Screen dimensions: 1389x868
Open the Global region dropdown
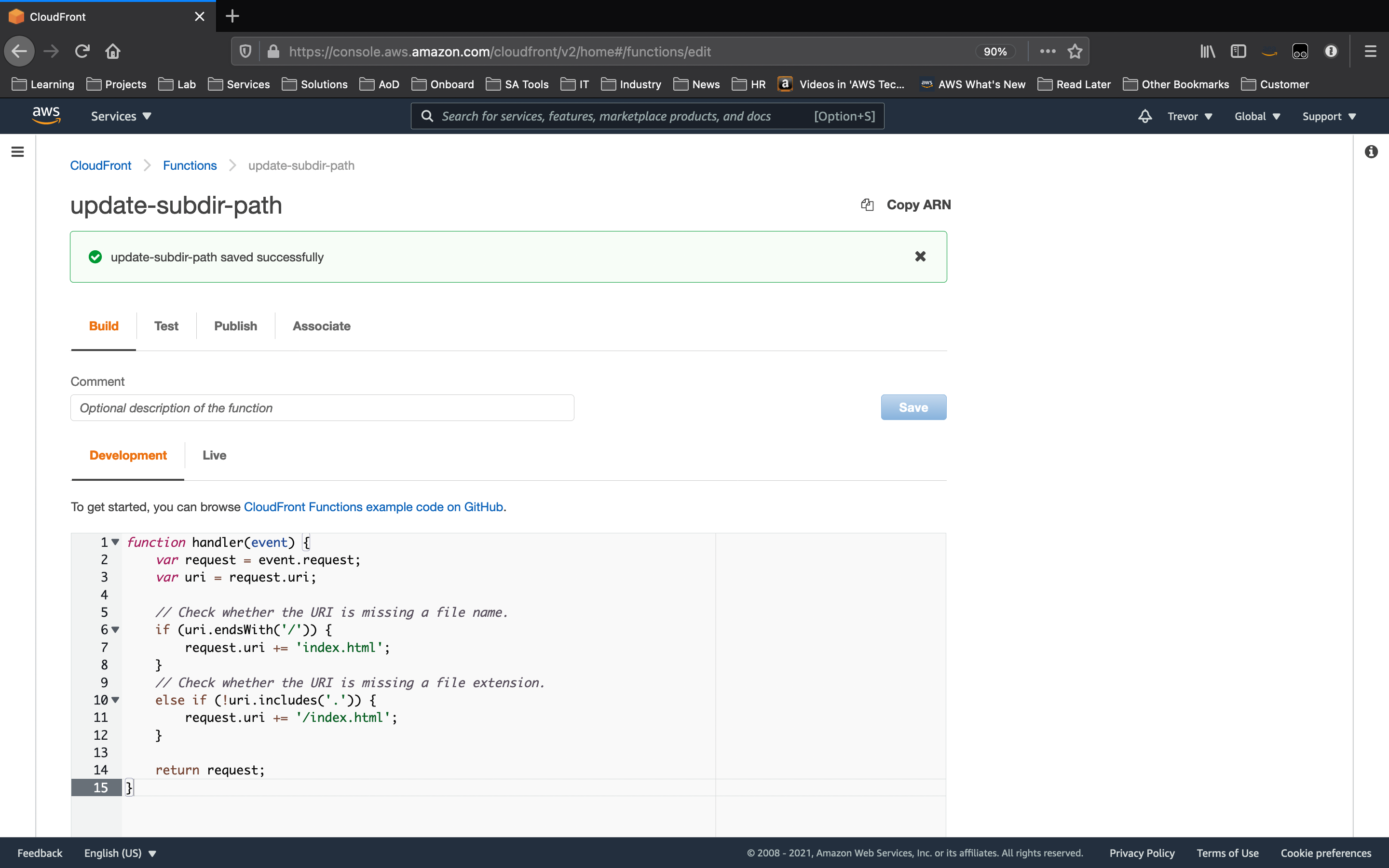1257,116
